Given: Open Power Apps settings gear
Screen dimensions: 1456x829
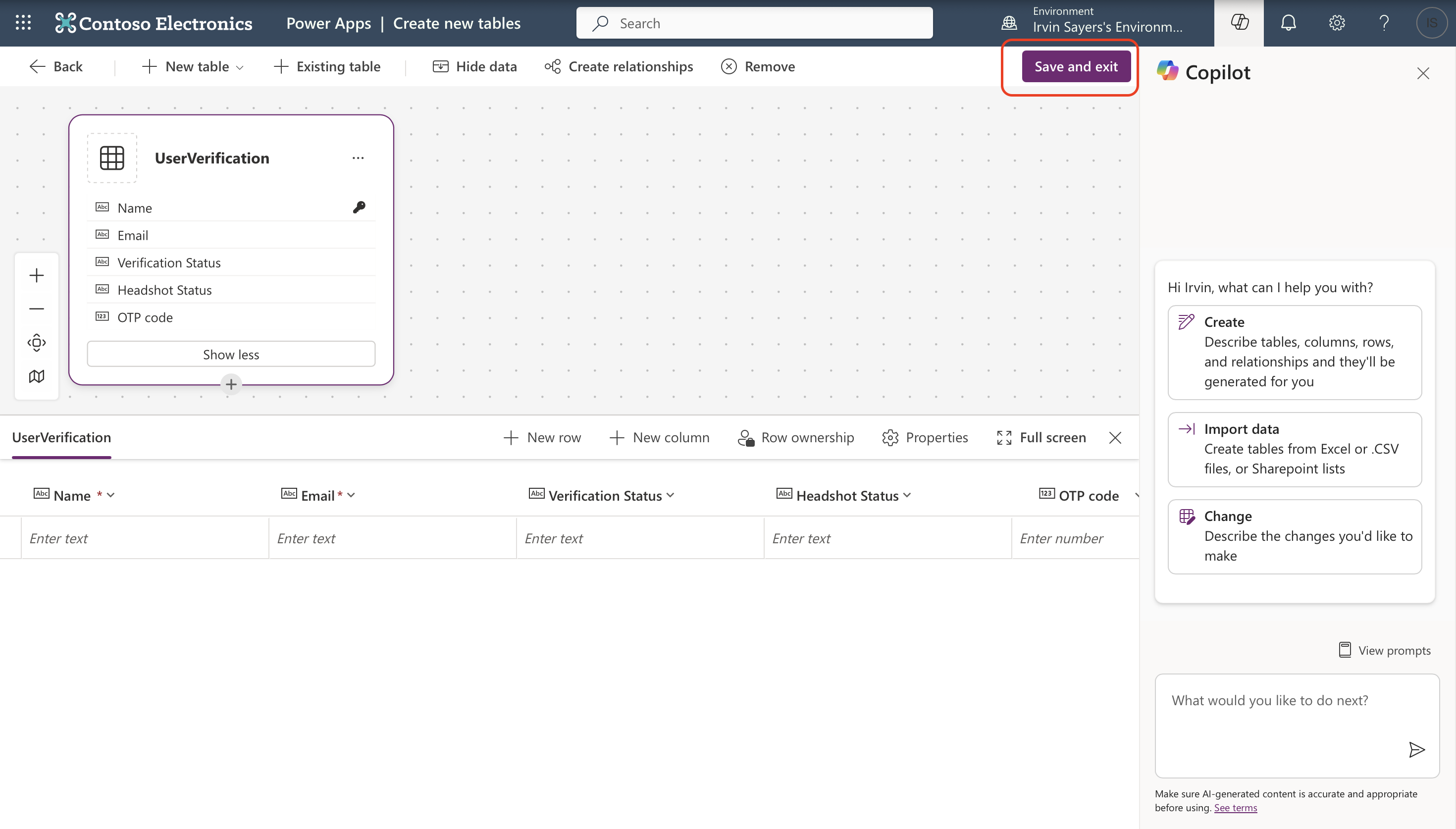Looking at the screenshot, I should click(1336, 23).
